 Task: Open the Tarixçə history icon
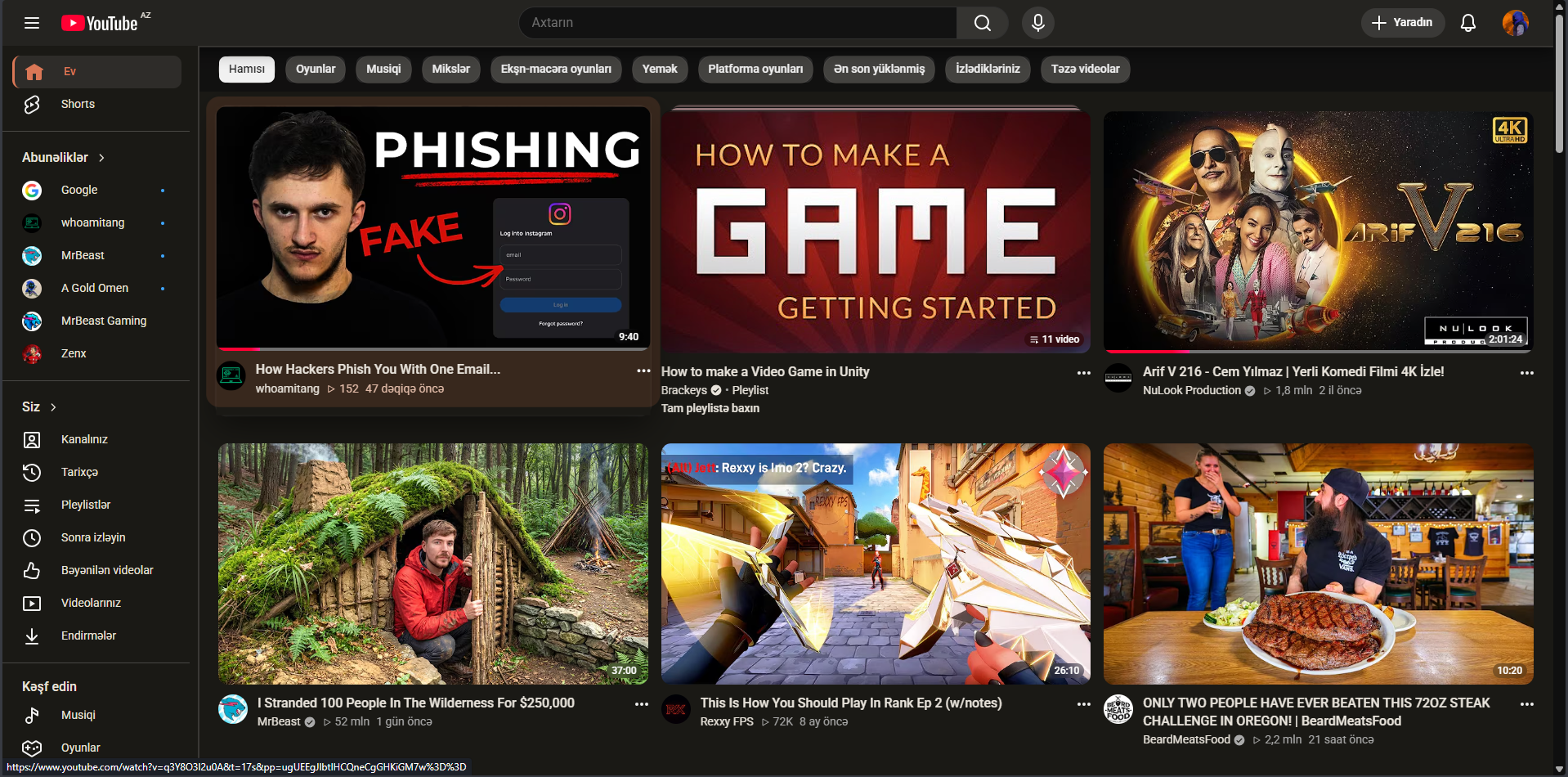click(32, 473)
